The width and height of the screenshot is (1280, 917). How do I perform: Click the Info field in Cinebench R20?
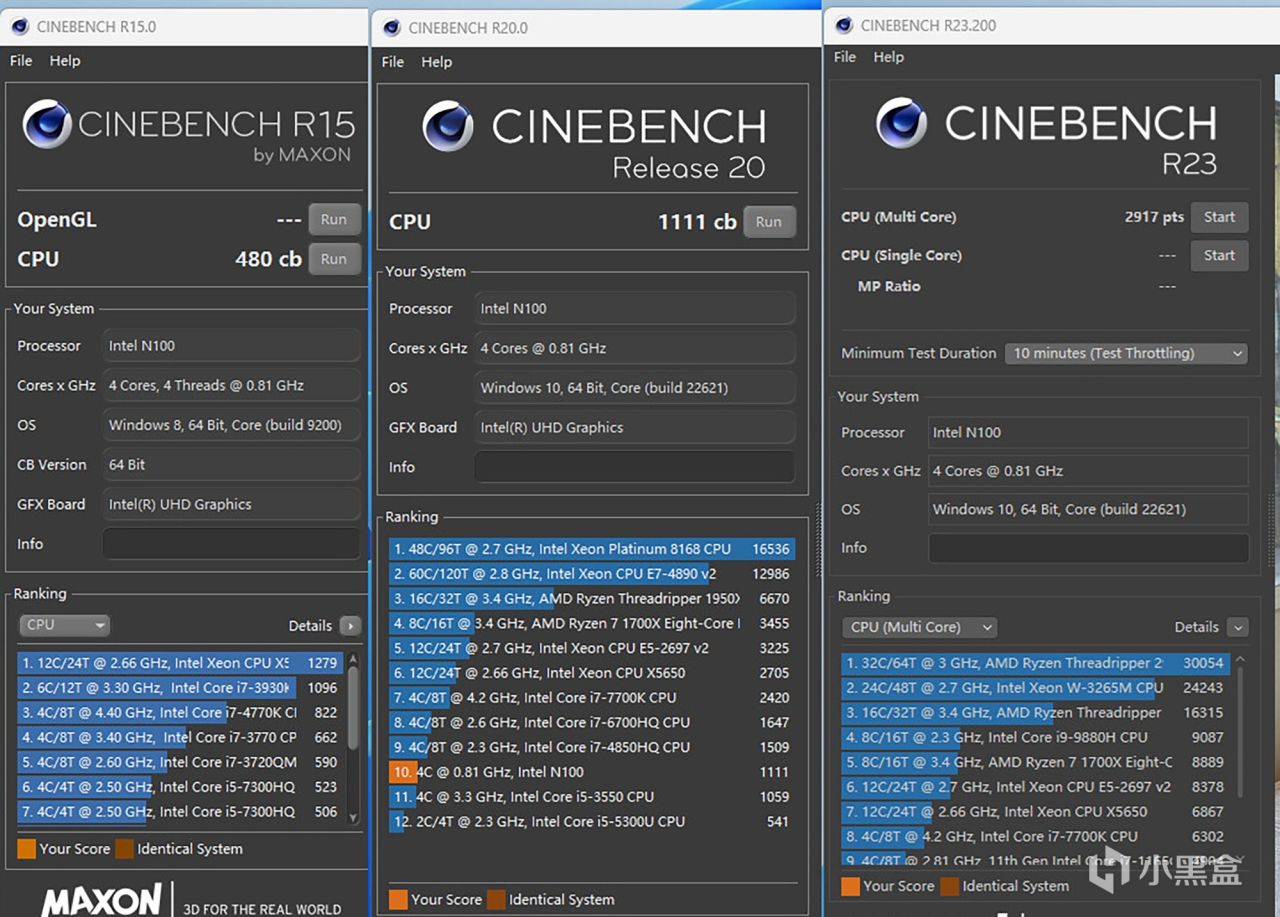634,467
